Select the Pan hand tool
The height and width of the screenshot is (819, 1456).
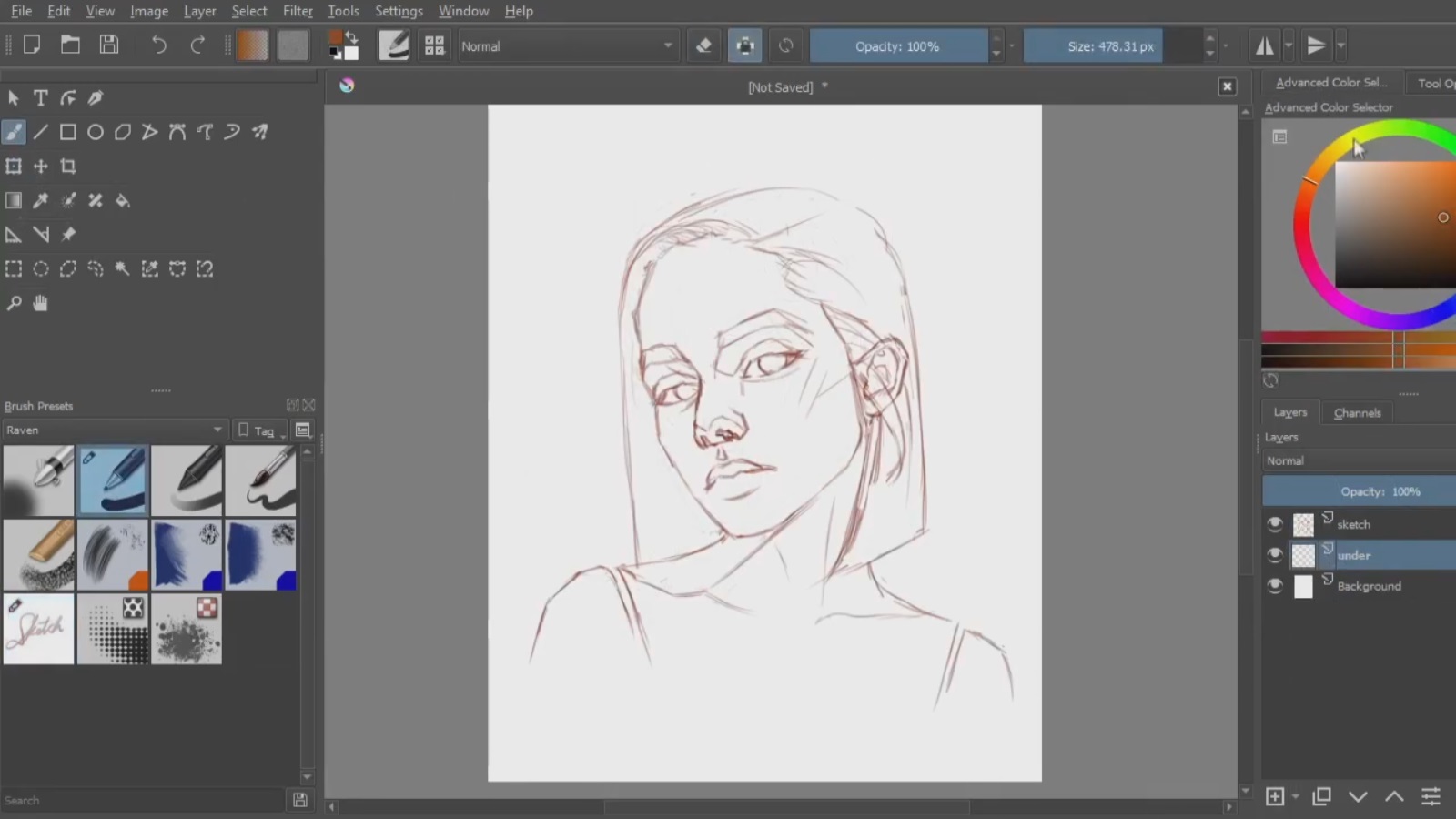coord(41,303)
